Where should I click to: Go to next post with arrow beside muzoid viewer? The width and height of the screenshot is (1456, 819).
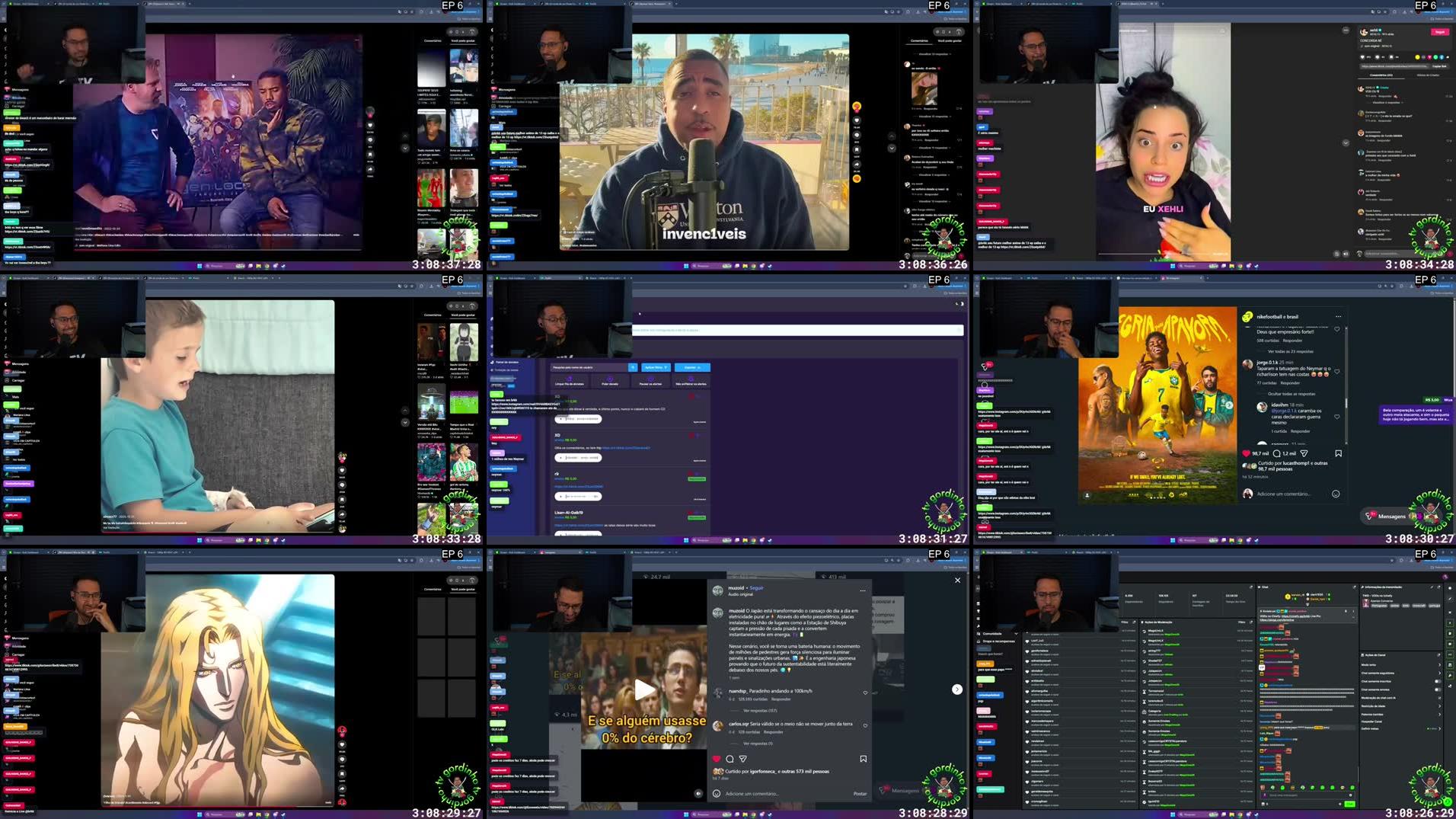(957, 689)
